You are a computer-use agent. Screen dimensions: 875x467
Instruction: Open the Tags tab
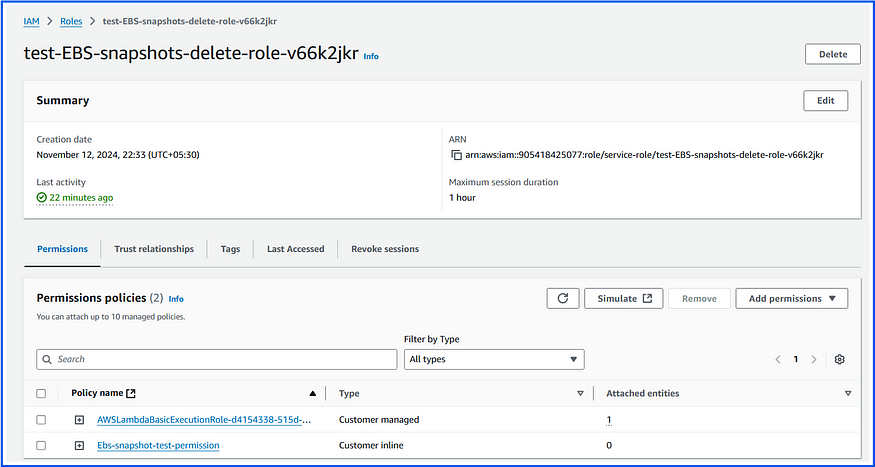tap(230, 249)
